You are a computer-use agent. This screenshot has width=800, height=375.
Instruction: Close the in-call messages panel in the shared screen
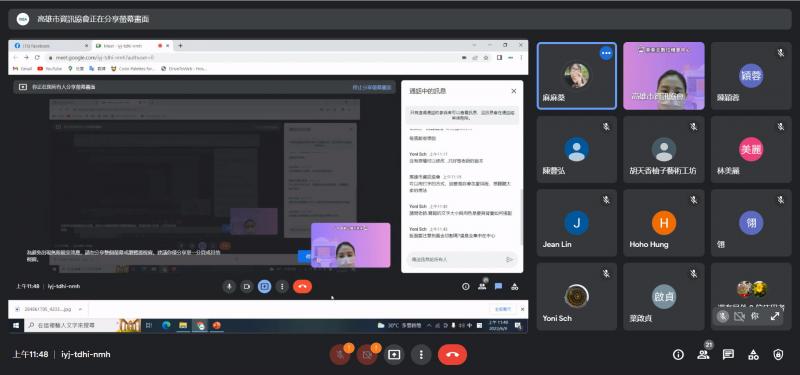click(514, 91)
